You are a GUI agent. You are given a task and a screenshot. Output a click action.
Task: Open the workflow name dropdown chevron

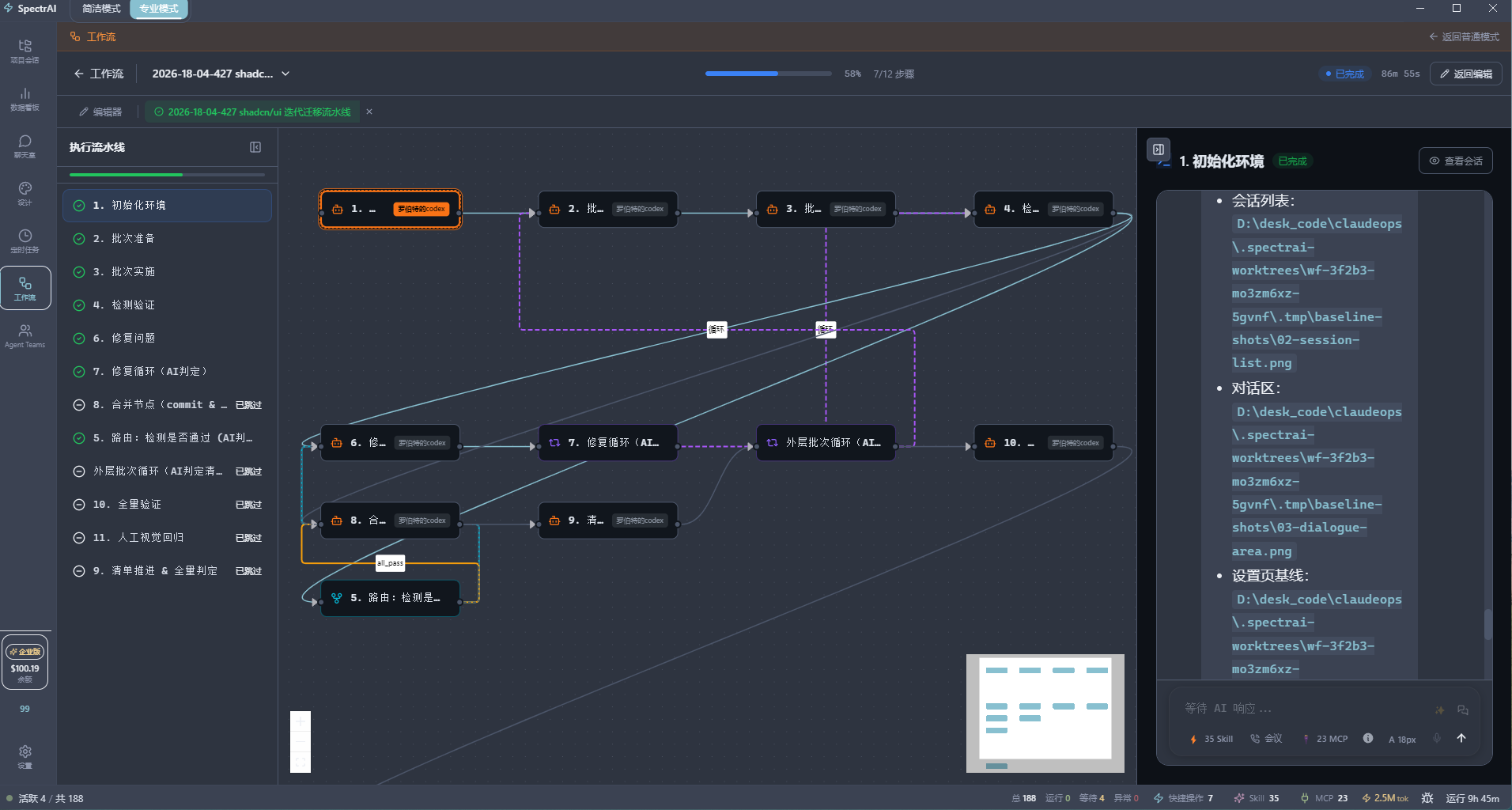tap(285, 74)
